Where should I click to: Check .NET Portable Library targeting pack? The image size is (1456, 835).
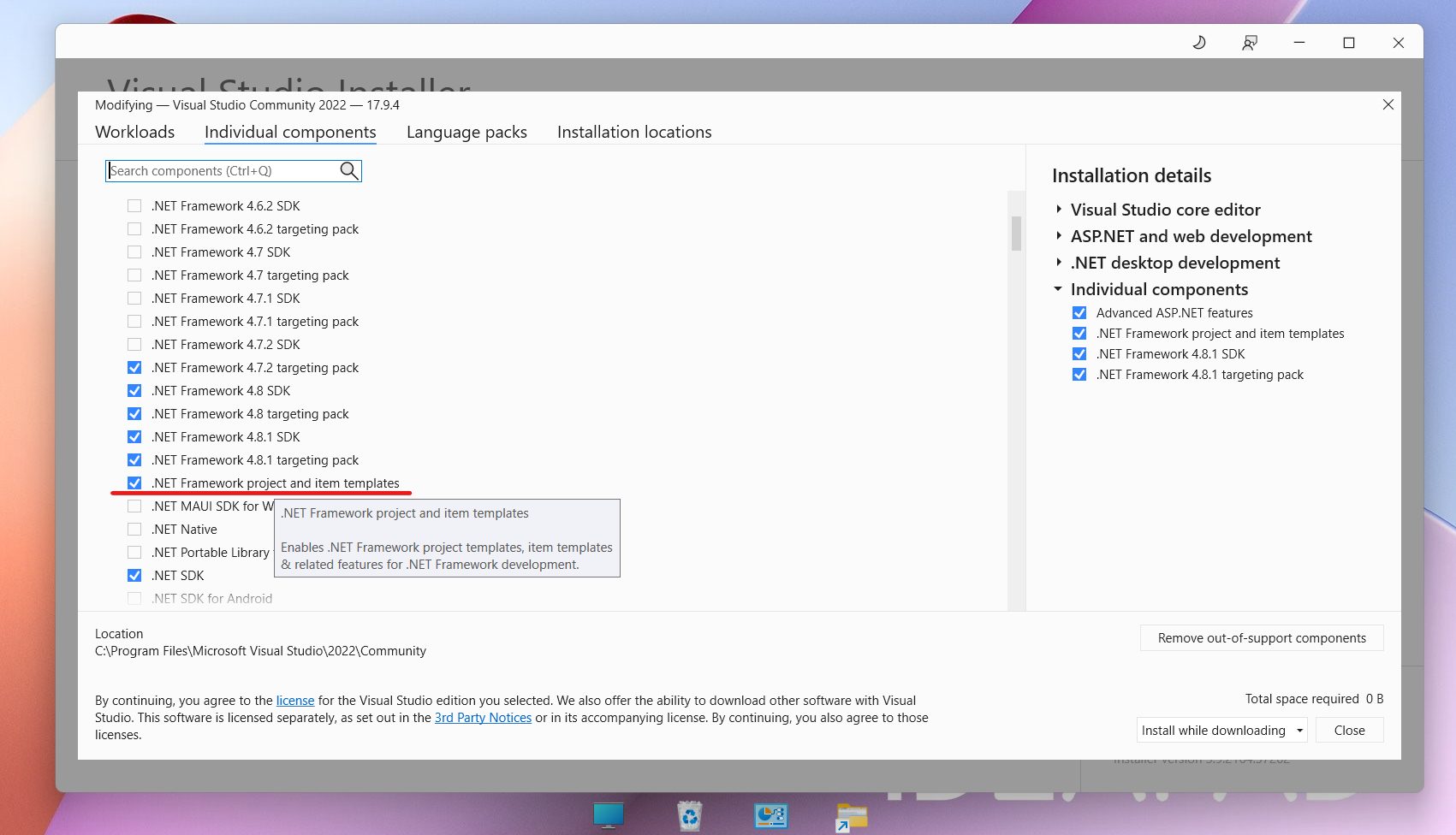134,553
